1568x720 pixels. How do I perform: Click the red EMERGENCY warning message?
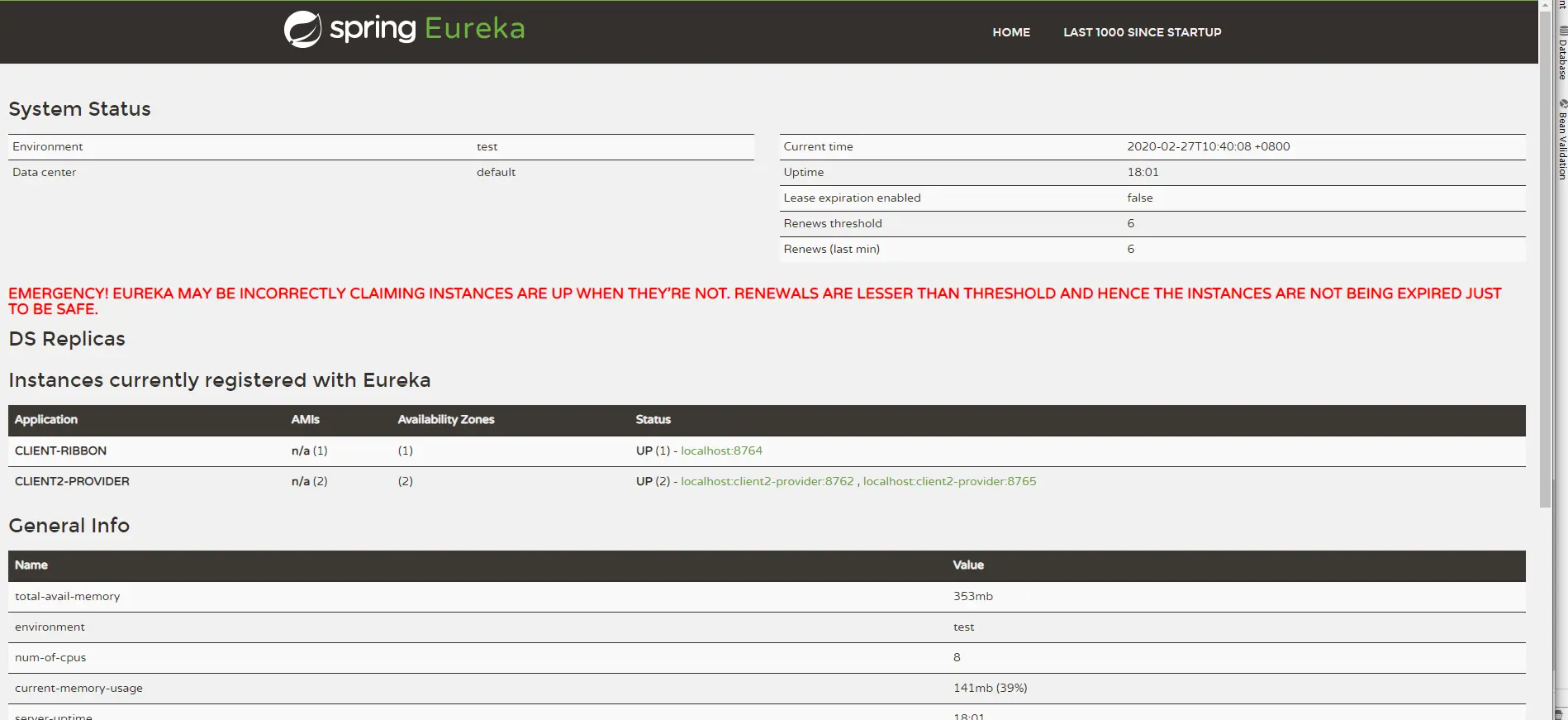coord(754,301)
